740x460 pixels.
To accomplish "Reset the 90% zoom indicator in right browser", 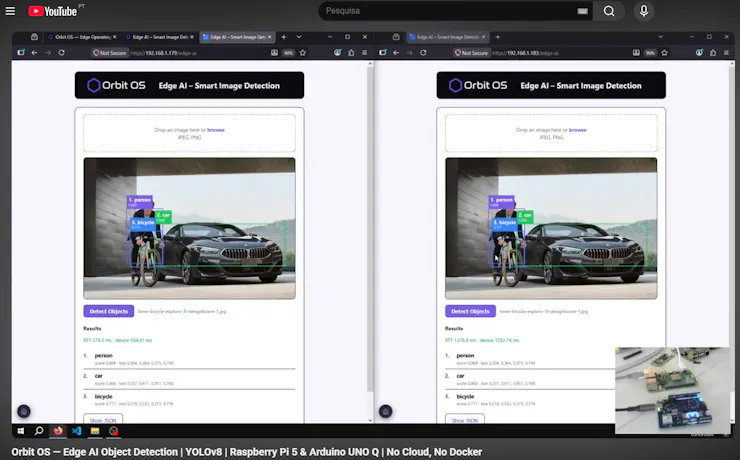I will [650, 53].
